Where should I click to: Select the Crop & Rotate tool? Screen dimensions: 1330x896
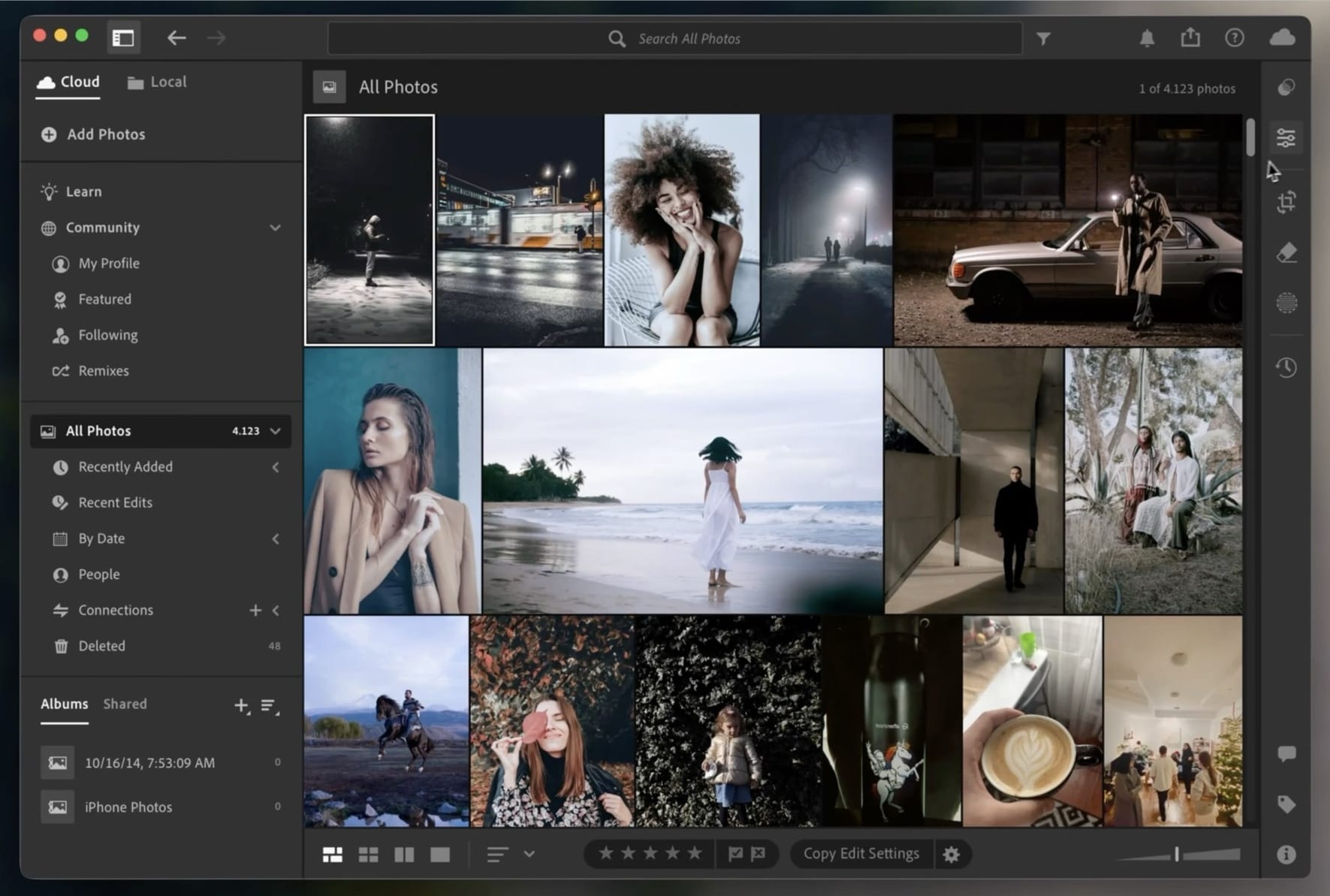click(x=1286, y=203)
